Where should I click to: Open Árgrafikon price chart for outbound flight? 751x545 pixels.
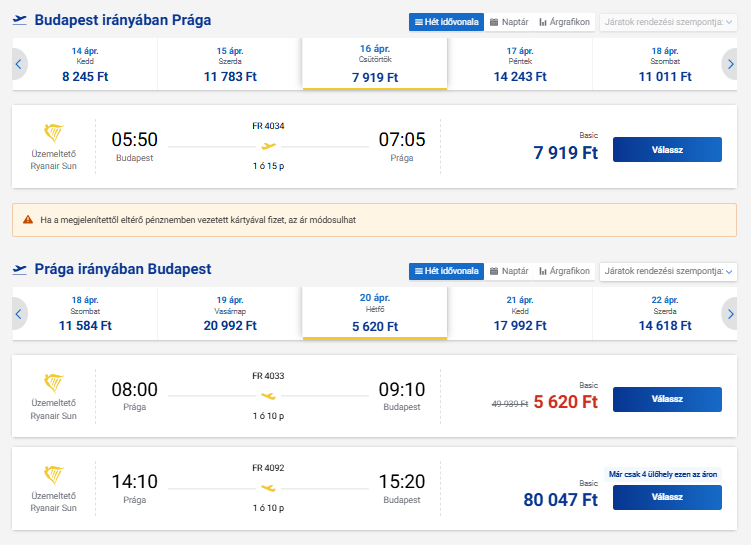pos(564,22)
